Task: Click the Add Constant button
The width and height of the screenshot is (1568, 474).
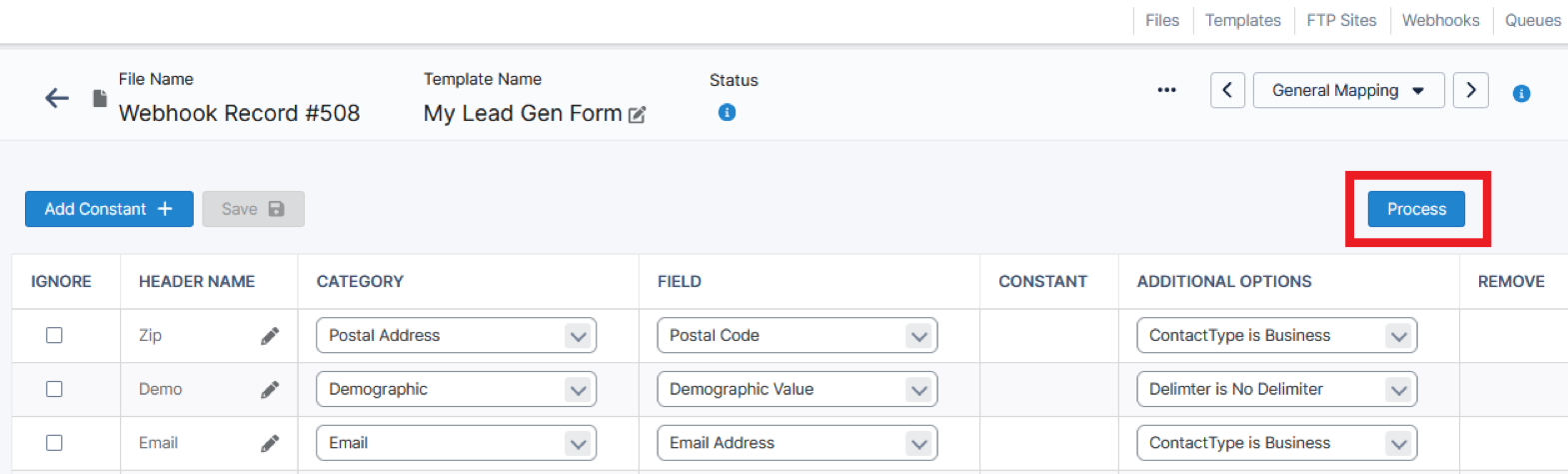Action: pyautogui.click(x=109, y=209)
